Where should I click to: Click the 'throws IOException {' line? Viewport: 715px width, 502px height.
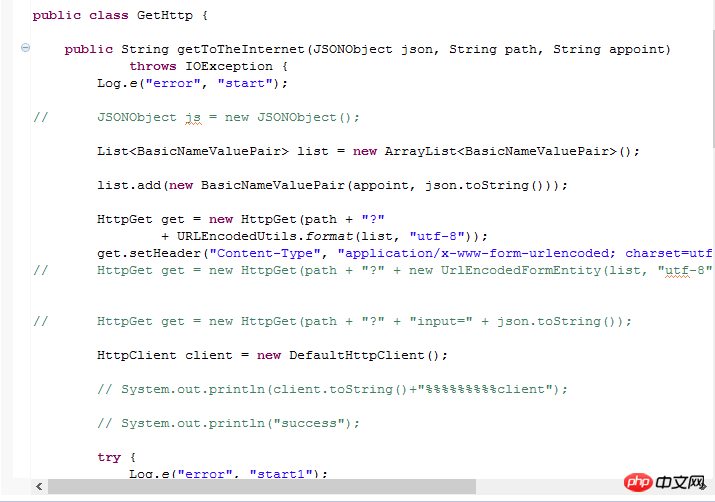pos(208,67)
